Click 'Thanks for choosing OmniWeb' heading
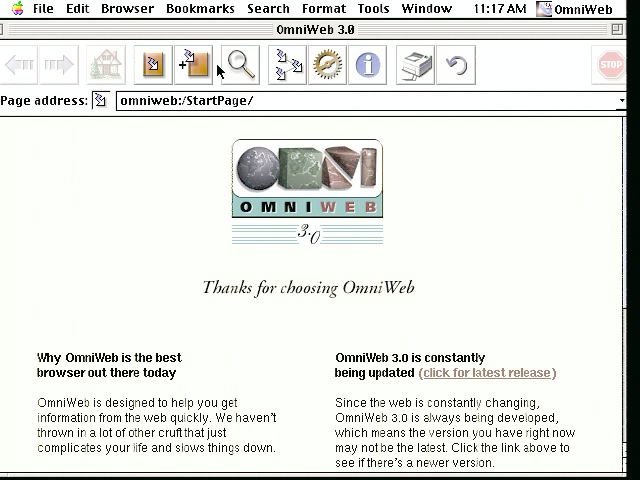The width and height of the screenshot is (640, 480). [x=309, y=288]
